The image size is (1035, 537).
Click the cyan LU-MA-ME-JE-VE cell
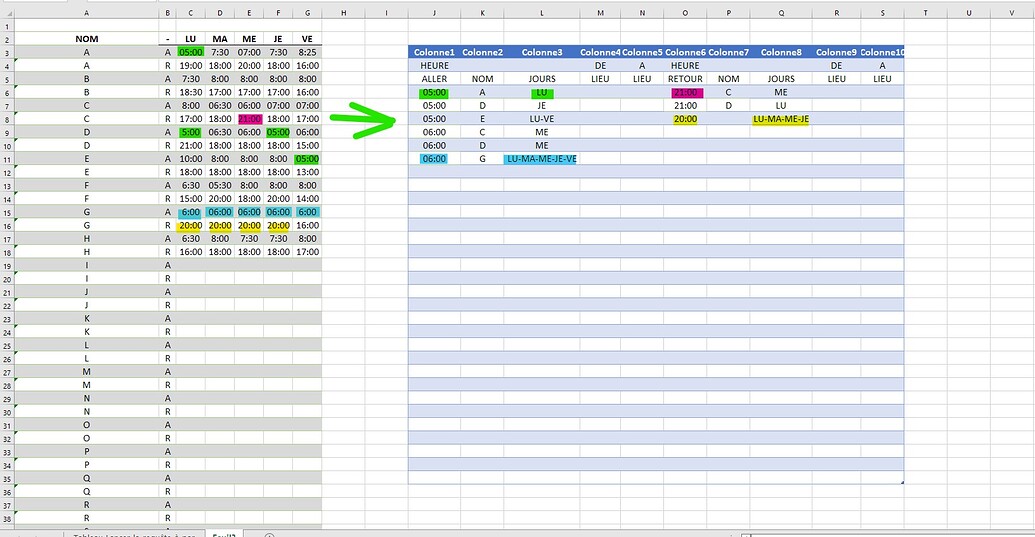pos(541,158)
